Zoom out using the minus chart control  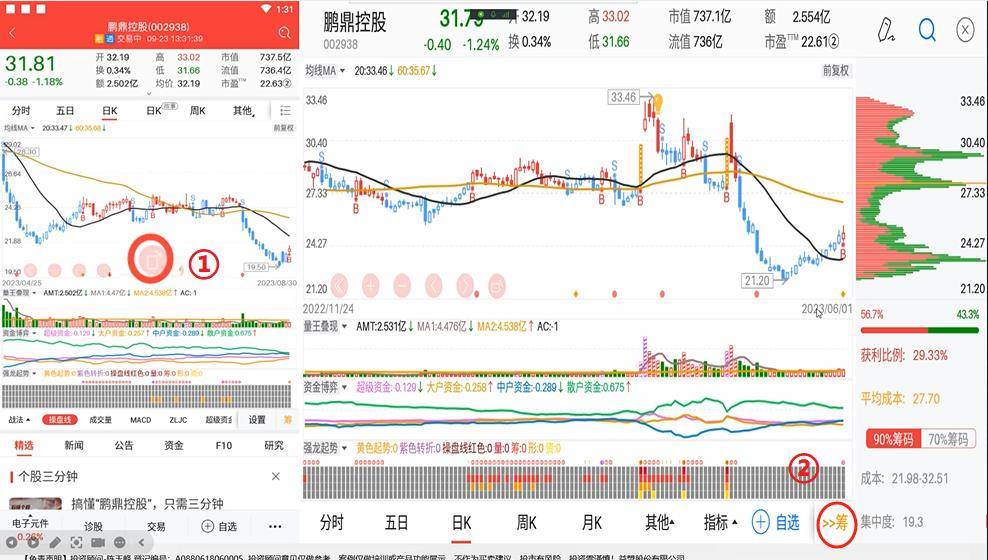coord(402,285)
